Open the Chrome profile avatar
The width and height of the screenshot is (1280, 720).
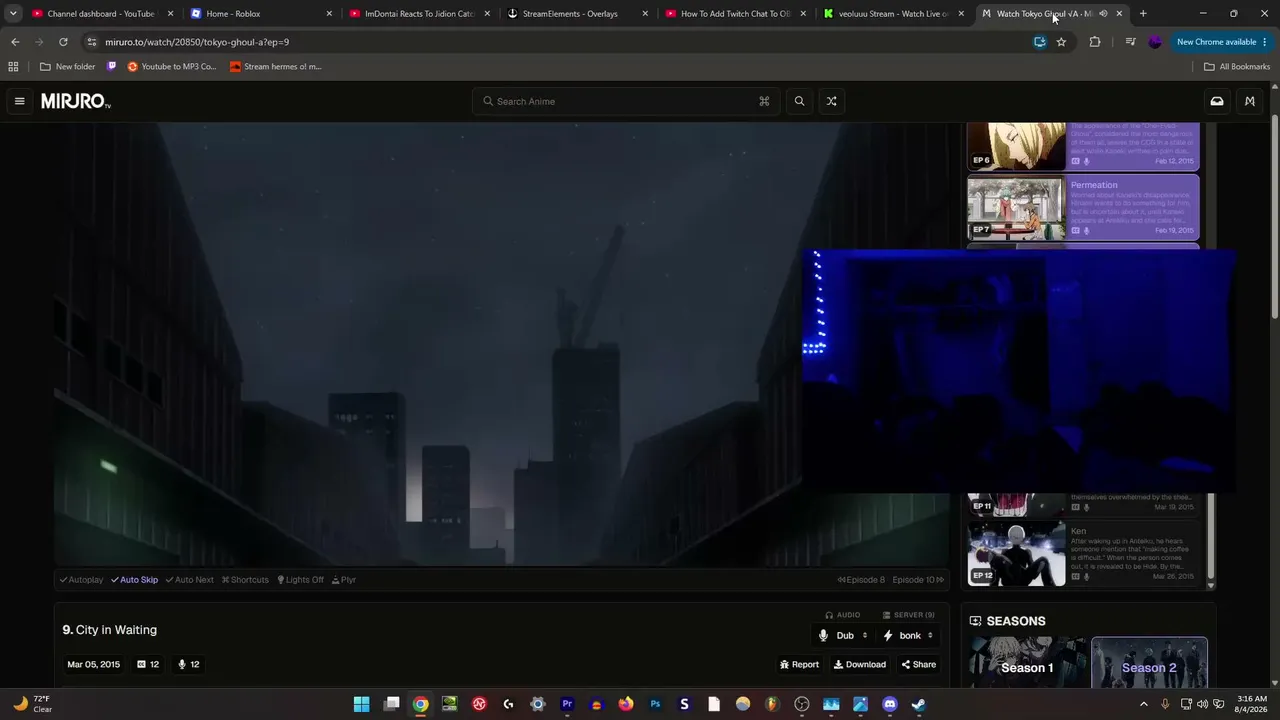tap(1155, 42)
